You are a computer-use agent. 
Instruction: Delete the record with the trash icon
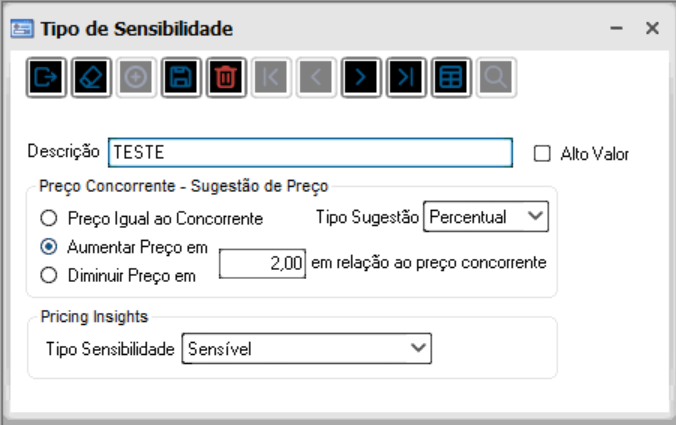(x=225, y=77)
